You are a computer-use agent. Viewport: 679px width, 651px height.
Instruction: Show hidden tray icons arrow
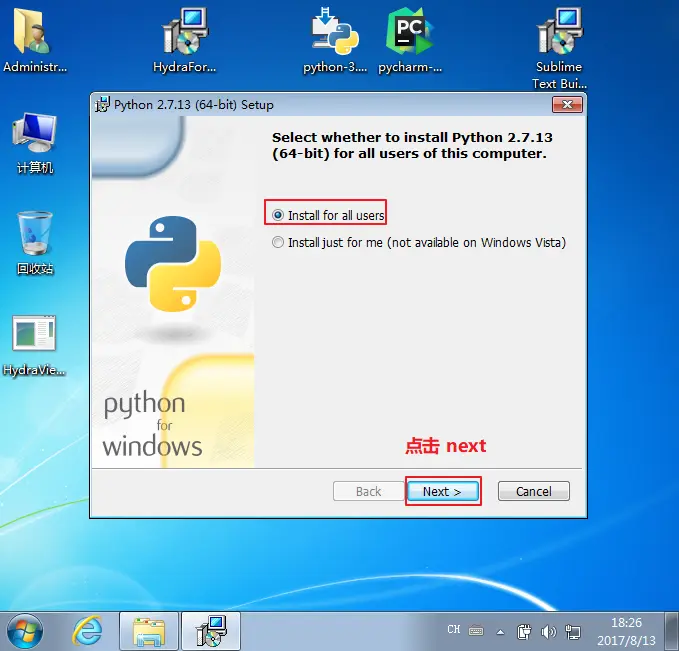[x=500, y=632]
